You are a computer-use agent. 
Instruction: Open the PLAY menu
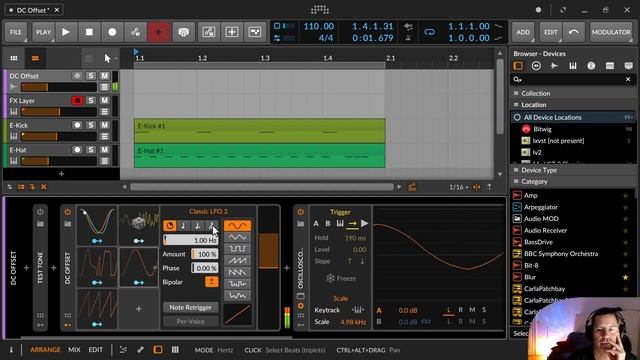[x=43, y=32]
